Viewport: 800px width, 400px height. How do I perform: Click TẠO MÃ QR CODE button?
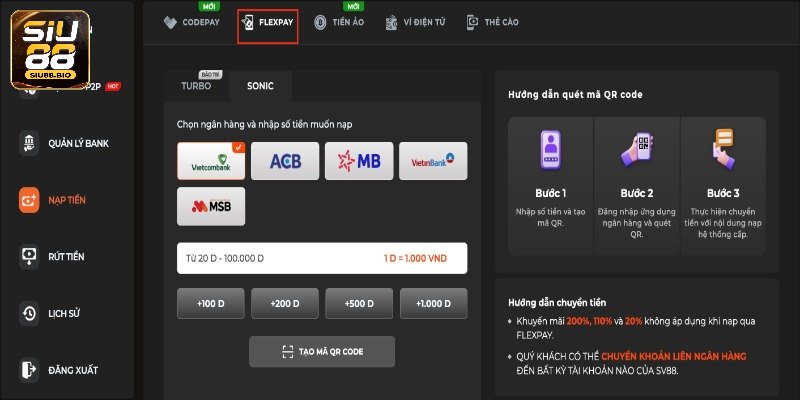[322, 352]
